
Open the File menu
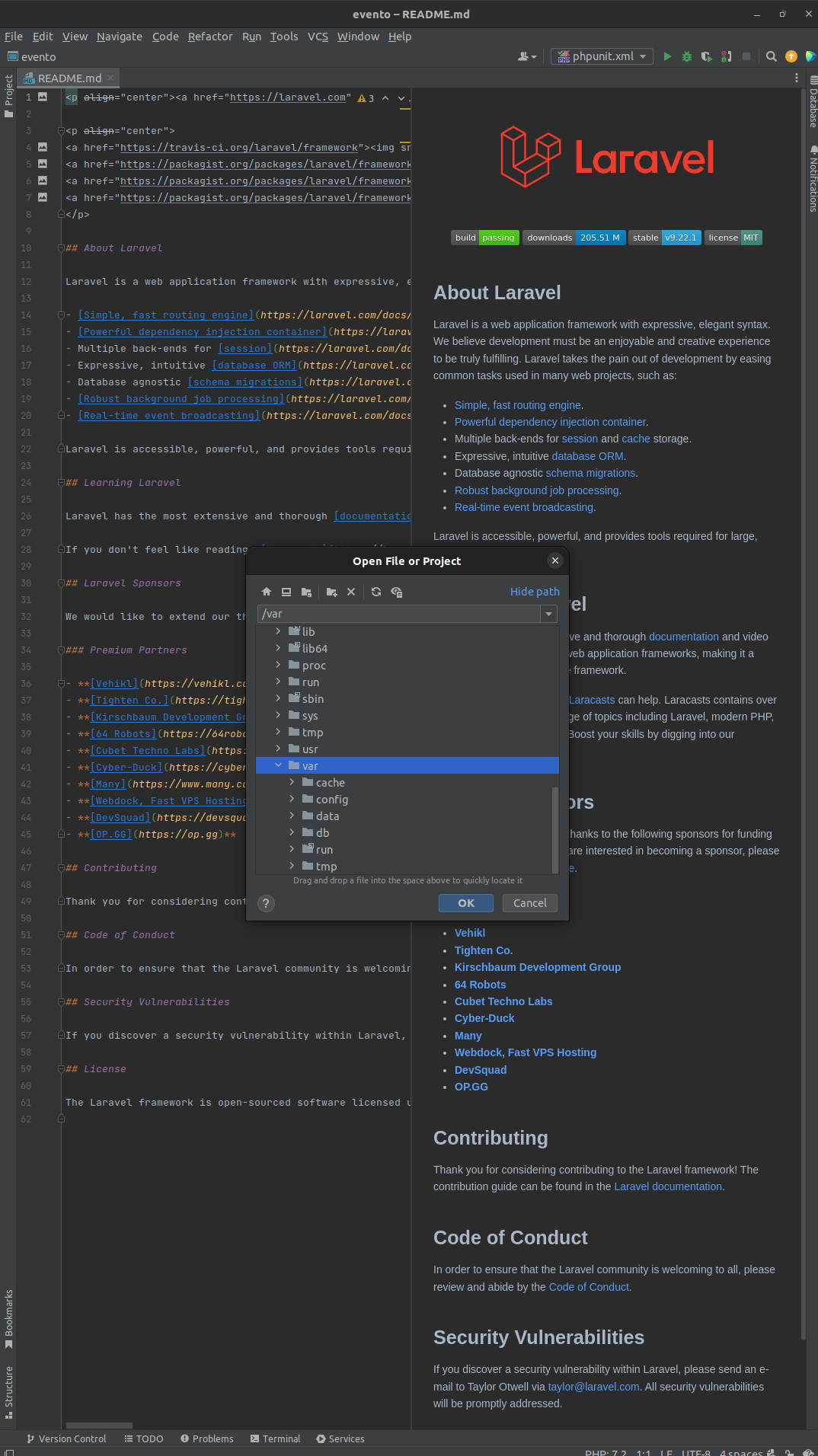tap(14, 36)
